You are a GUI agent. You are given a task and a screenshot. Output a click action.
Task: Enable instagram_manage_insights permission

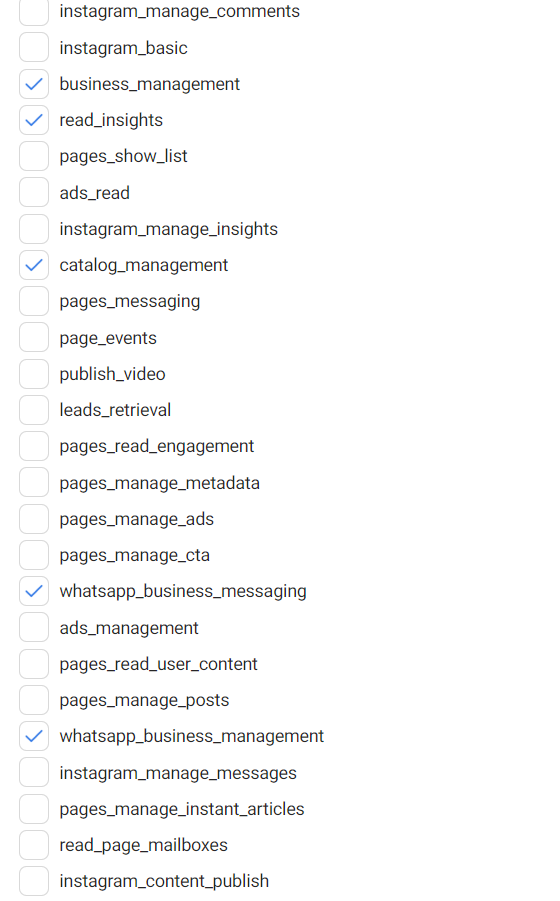pyautogui.click(x=34, y=229)
